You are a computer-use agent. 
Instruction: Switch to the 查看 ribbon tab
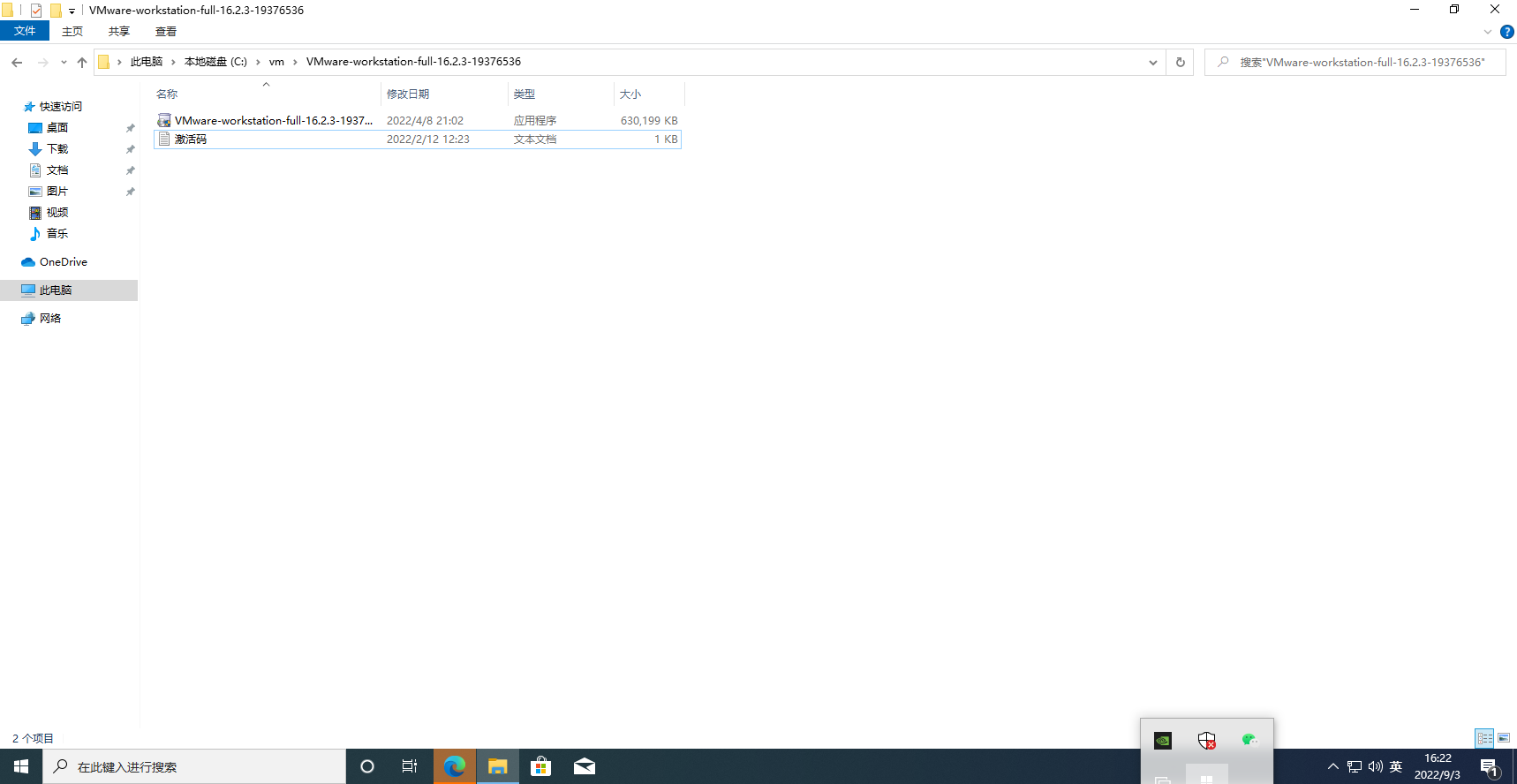coord(166,31)
